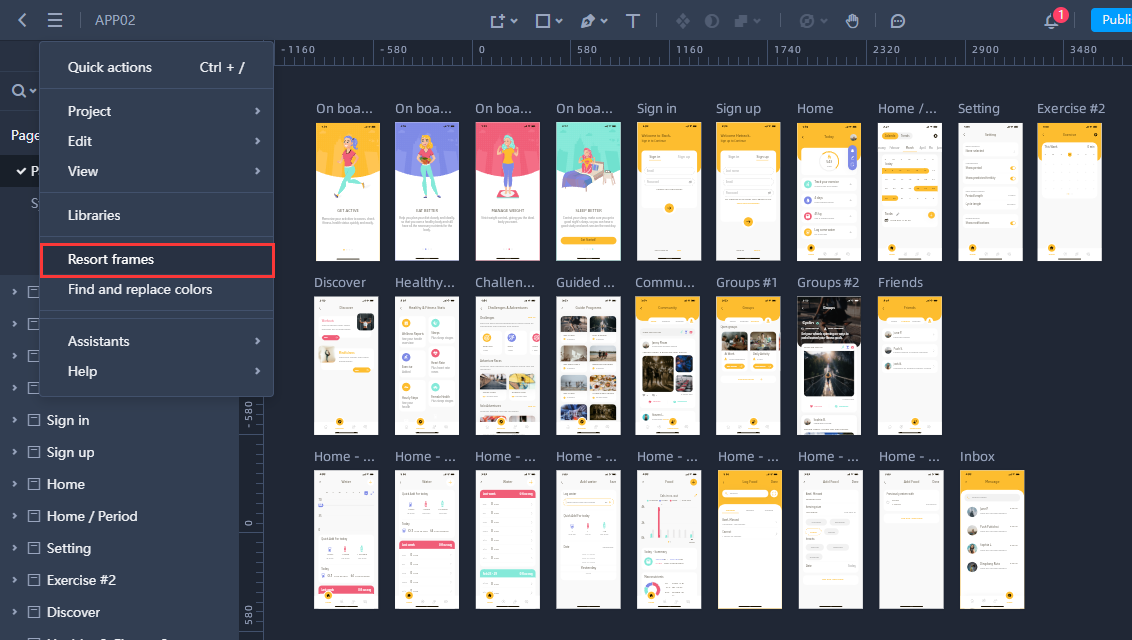Screen dimensions: 1132x640
Task: Select the Frame tool icon
Action: point(497,20)
